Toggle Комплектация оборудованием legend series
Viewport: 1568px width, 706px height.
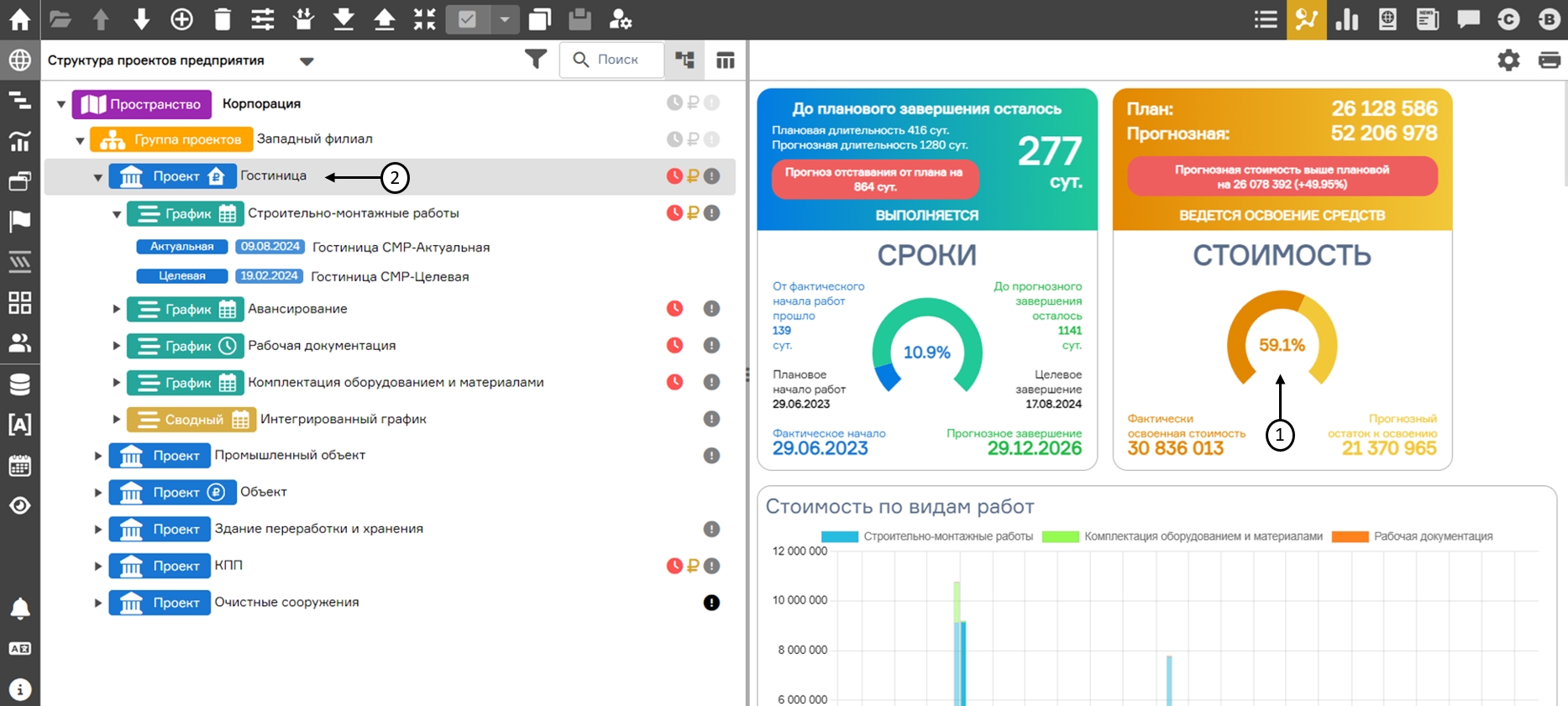point(1183,536)
